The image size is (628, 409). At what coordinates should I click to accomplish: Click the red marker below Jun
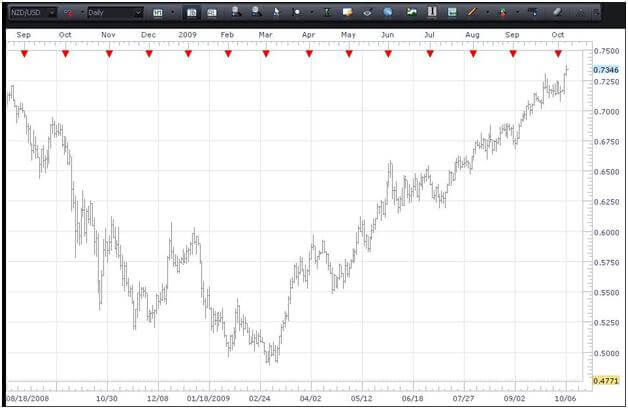coord(388,53)
